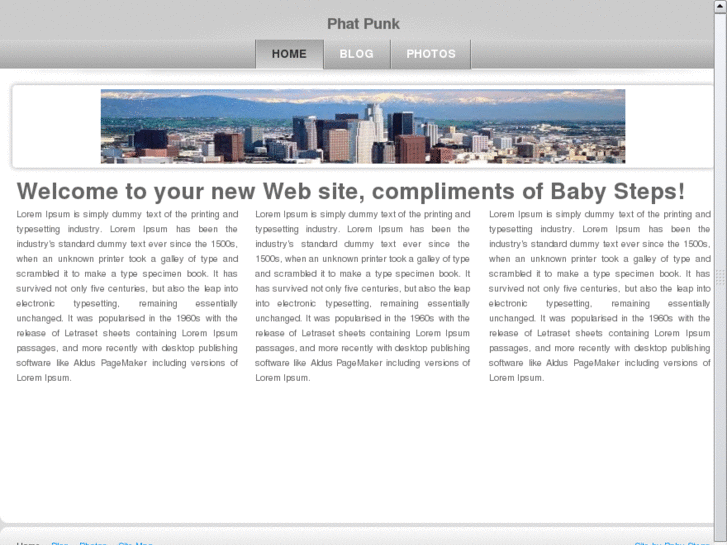Open the HOME navigation tab

tap(289, 54)
